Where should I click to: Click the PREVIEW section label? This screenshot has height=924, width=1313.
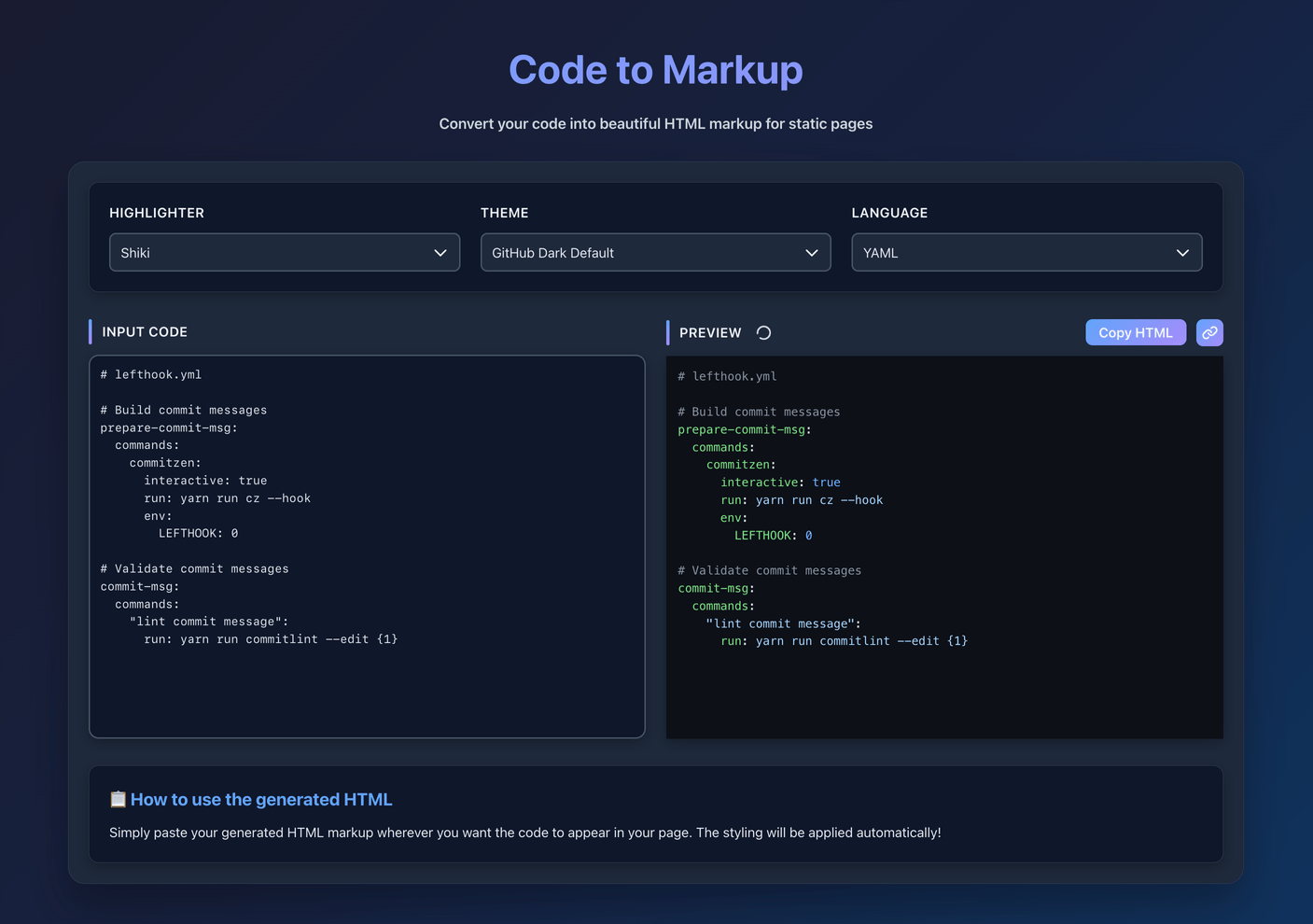pyautogui.click(x=710, y=332)
